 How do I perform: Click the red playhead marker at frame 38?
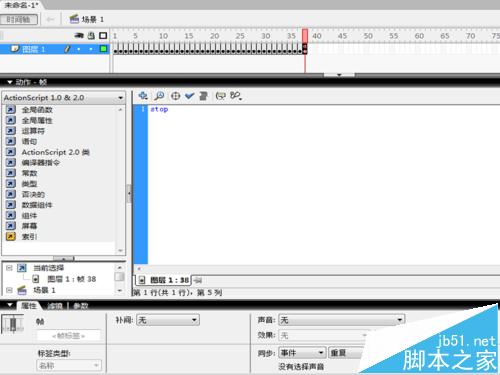[x=305, y=35]
